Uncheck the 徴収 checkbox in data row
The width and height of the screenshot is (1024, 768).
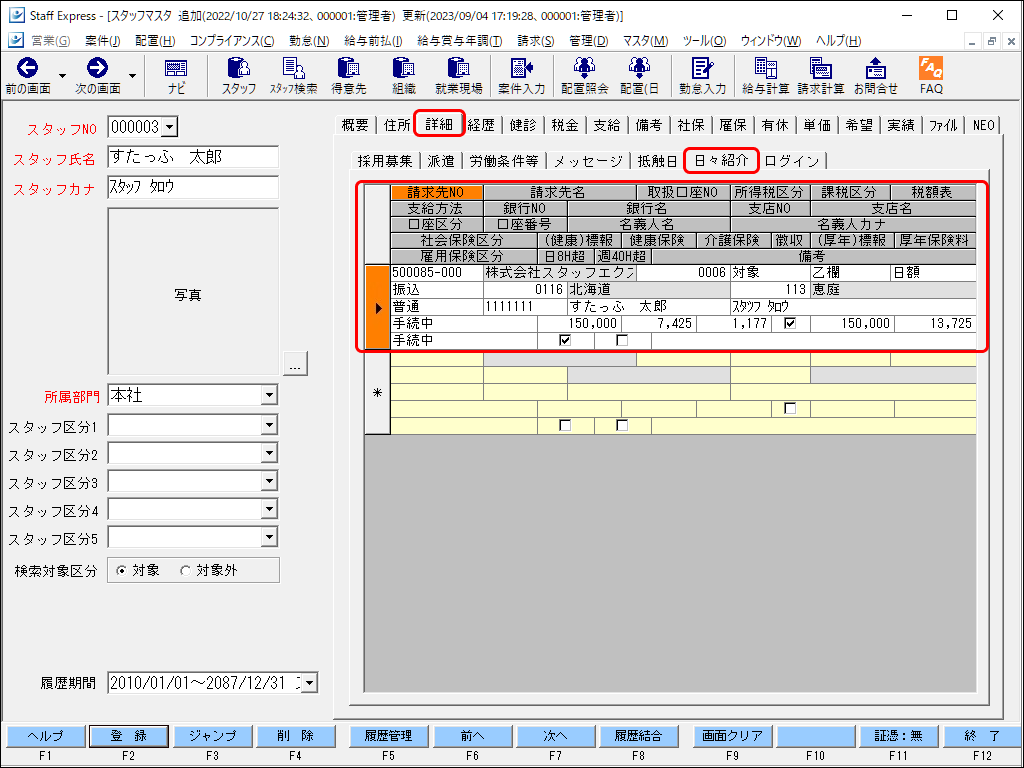790,323
